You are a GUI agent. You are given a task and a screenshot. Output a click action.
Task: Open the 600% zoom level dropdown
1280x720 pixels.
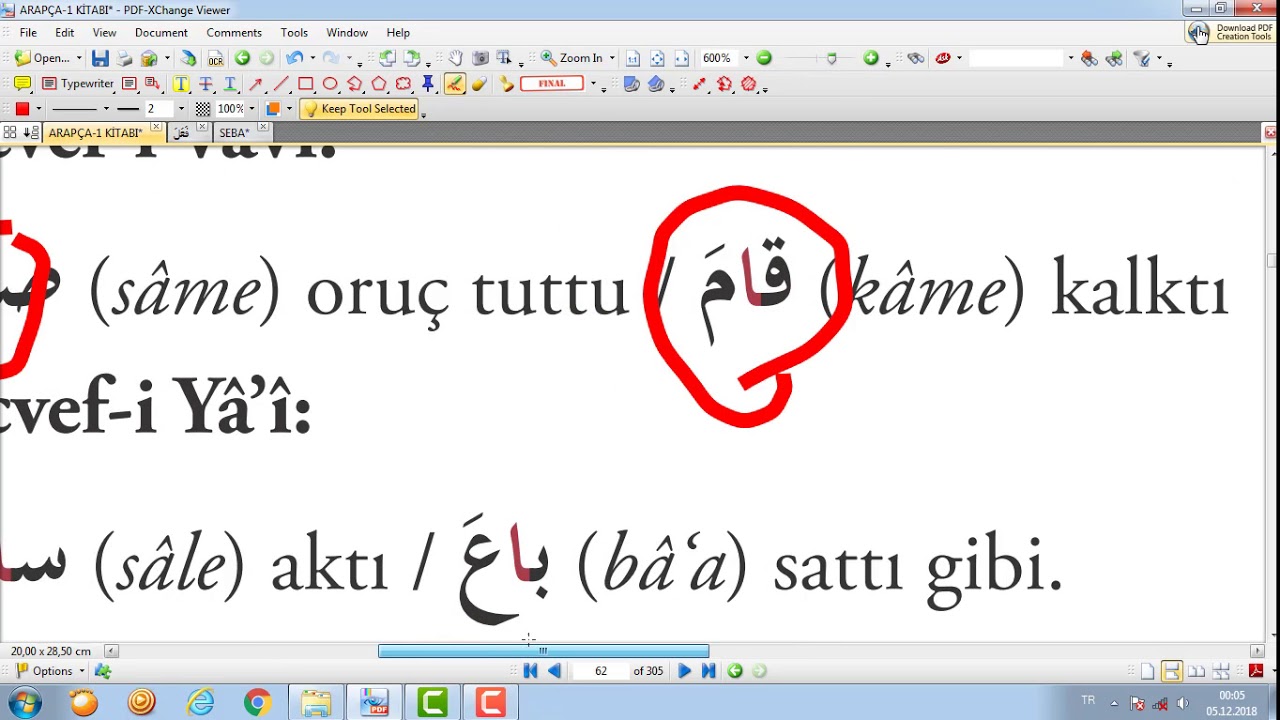pos(746,58)
